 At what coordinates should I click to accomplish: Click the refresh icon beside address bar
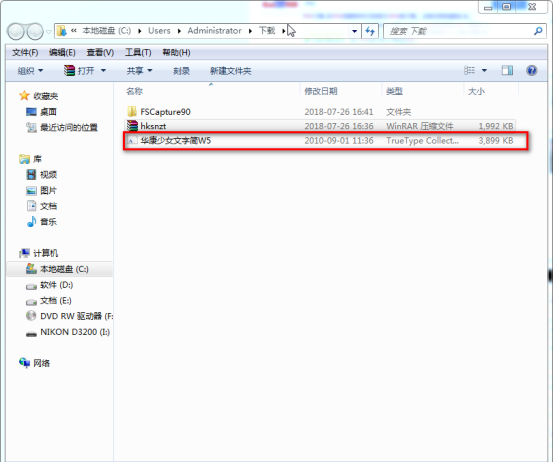(x=370, y=31)
